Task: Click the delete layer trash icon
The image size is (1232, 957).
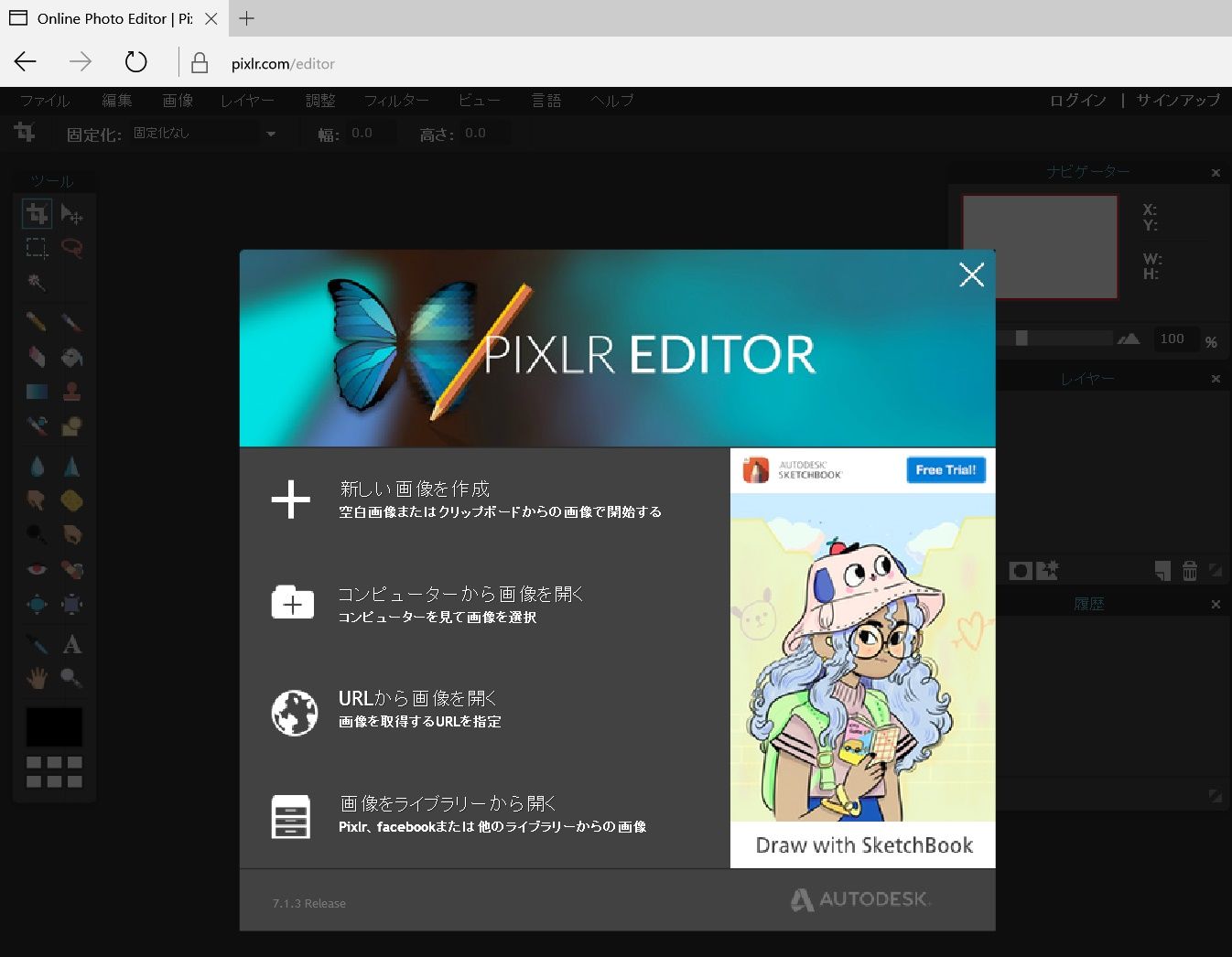Action: pos(1190,571)
